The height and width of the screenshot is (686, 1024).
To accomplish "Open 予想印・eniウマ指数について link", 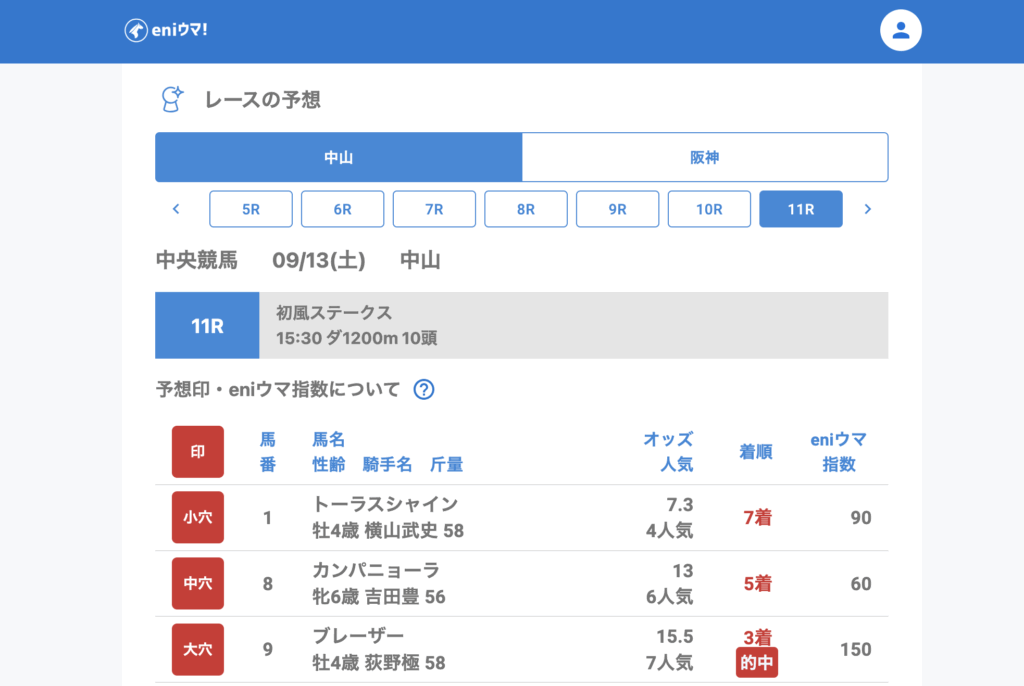I will (x=278, y=390).
